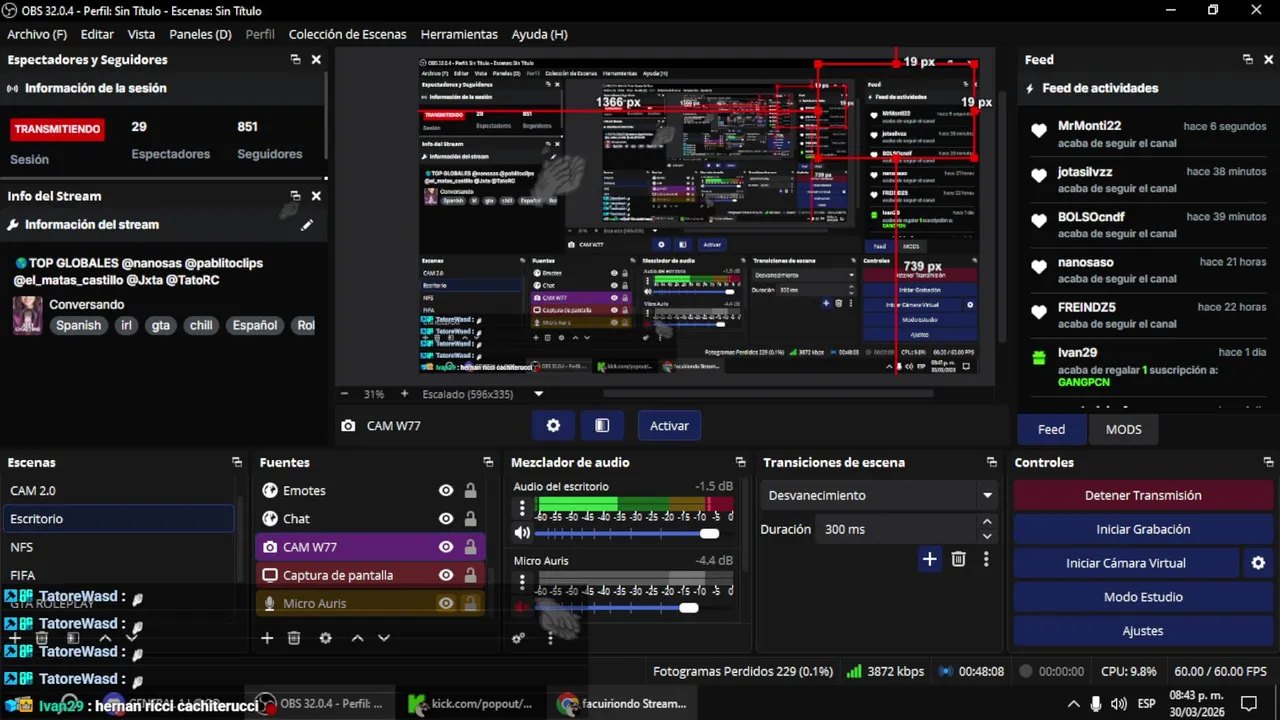Toggle visibility of Captura de pantalla
This screenshot has width=1280, height=720.
(x=446, y=575)
